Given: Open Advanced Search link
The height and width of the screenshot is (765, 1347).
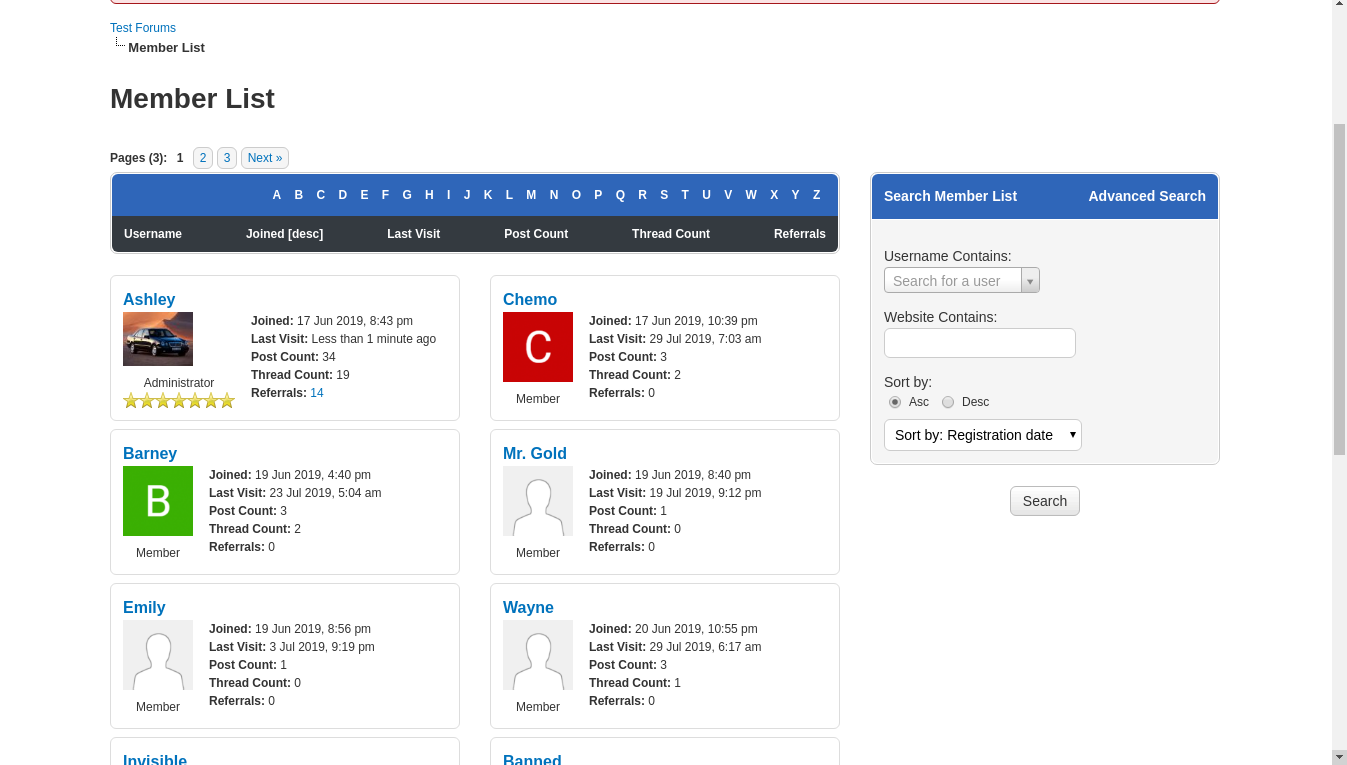Looking at the screenshot, I should [x=1146, y=196].
